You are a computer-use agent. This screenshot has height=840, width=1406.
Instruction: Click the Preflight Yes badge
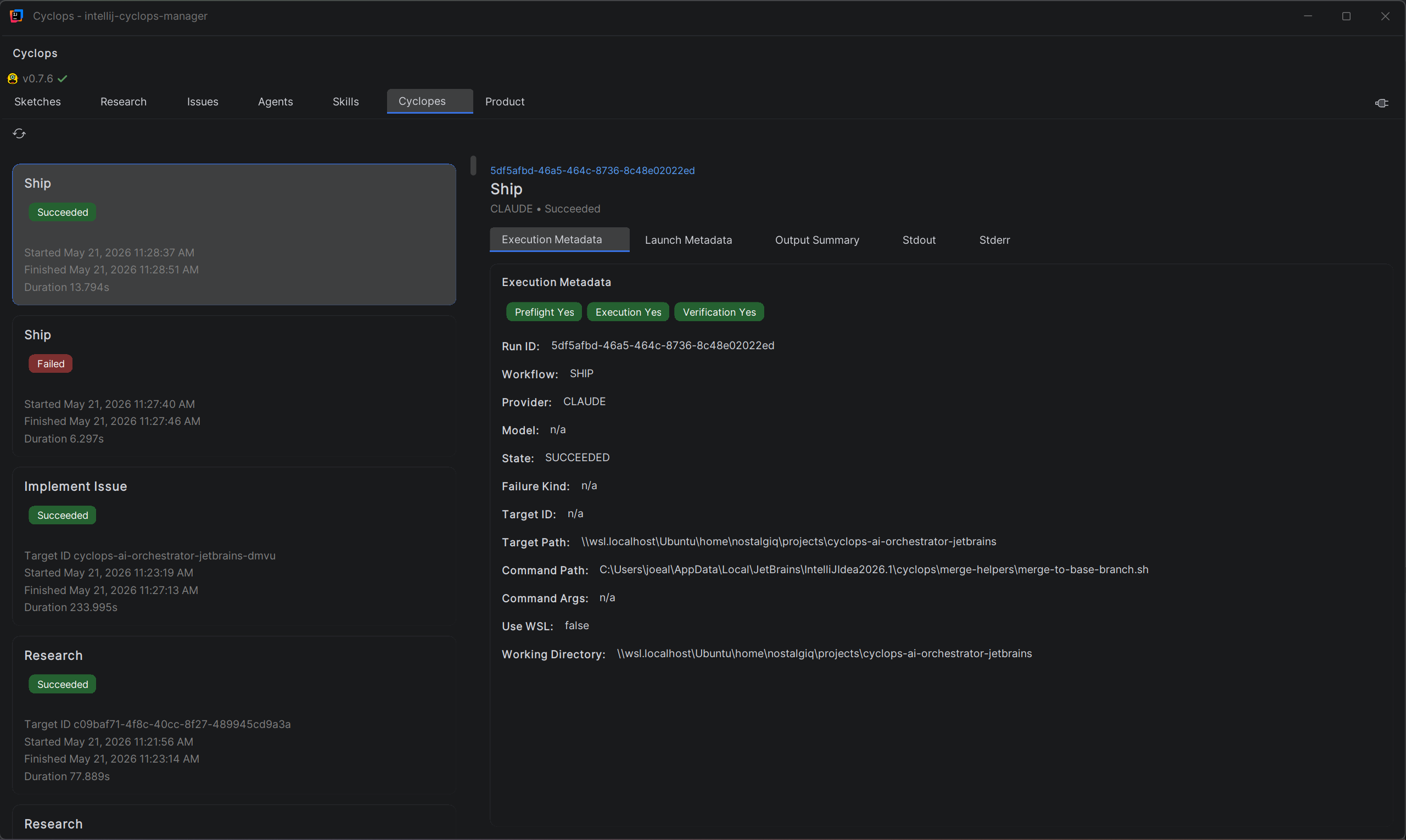pos(544,312)
